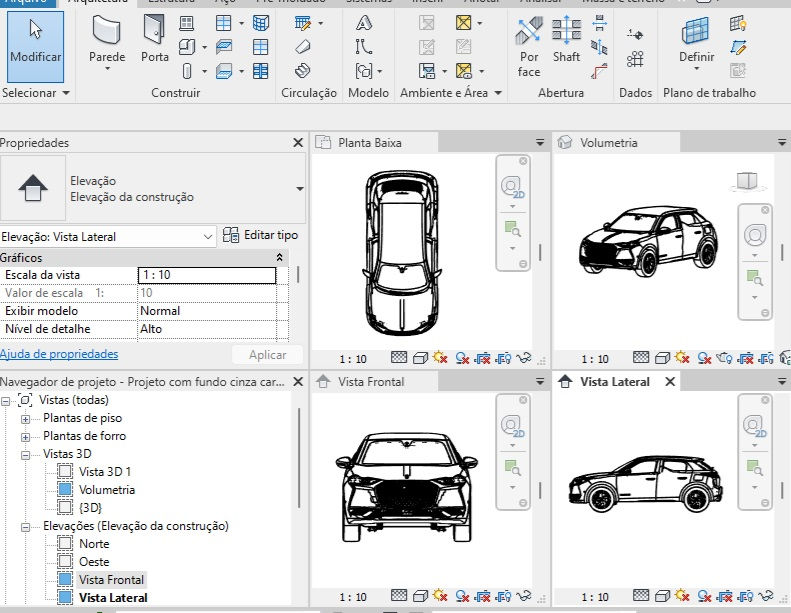Expand the Ambiente e Área panel dropdown

point(498,93)
